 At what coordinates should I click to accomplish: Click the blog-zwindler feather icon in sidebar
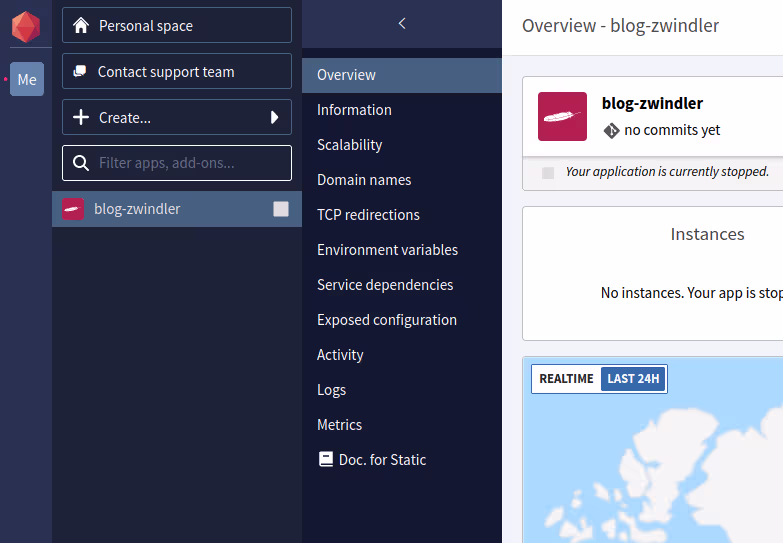(72, 209)
